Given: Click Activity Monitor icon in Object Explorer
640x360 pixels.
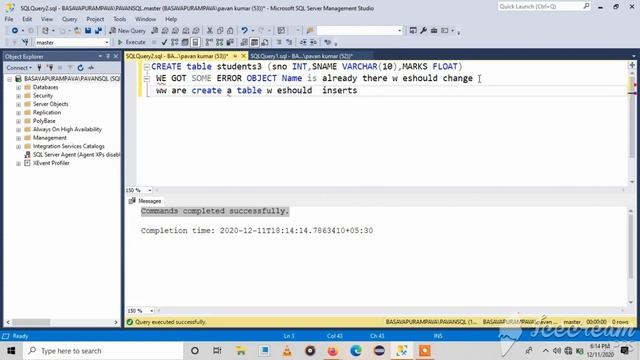Looking at the screenshot, I should pyautogui.click(x=91, y=68).
